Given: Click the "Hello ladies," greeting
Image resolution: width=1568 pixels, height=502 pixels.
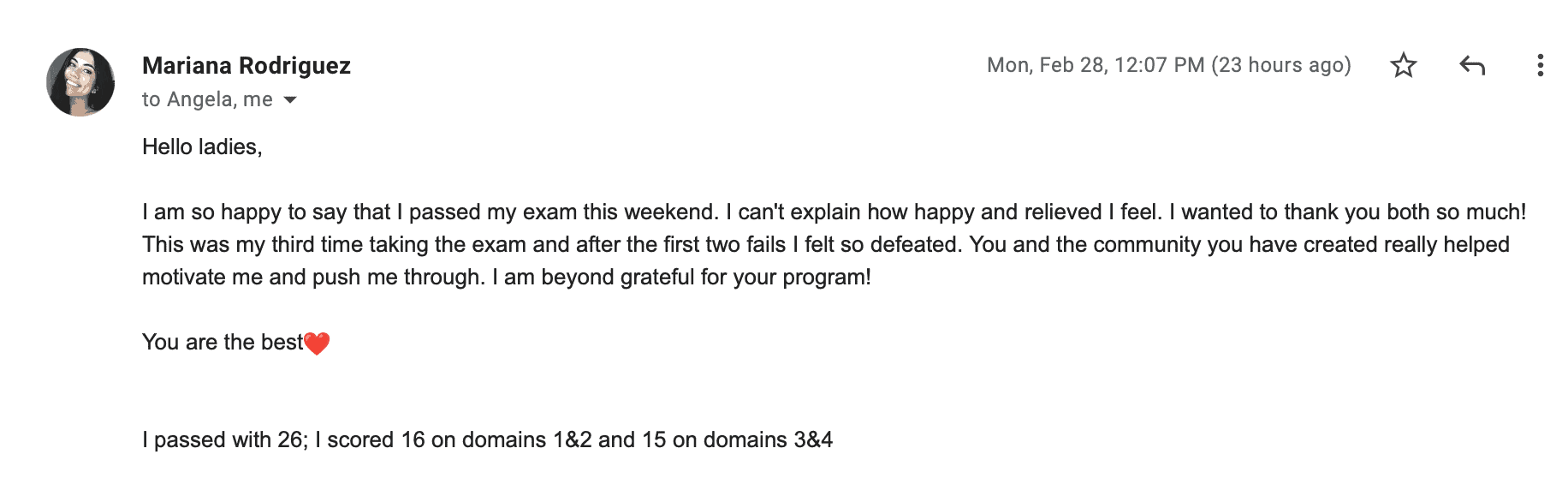Looking at the screenshot, I should pyautogui.click(x=202, y=147).
